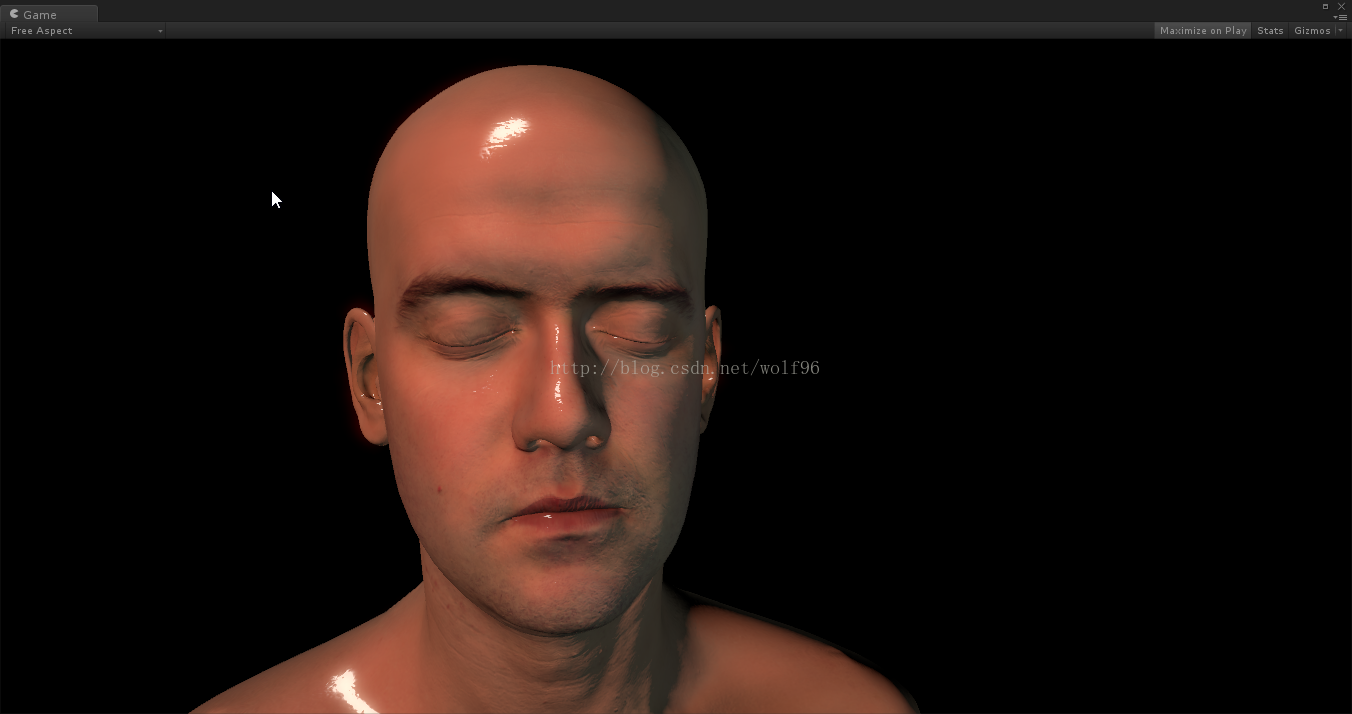This screenshot has height=714, width=1352.
Task: Maximize the Game window
Action: (x=1326, y=6)
